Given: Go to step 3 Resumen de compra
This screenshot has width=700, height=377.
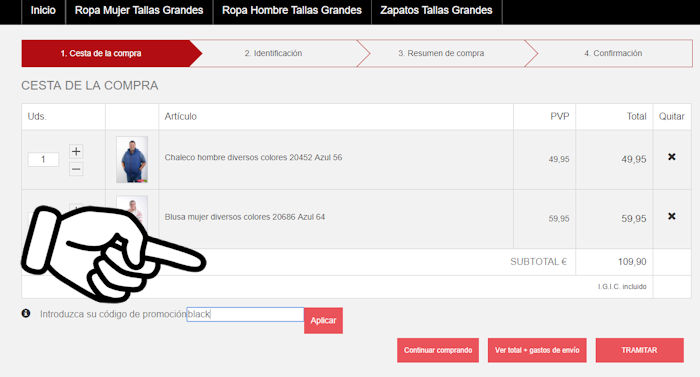Looking at the screenshot, I should click(441, 54).
